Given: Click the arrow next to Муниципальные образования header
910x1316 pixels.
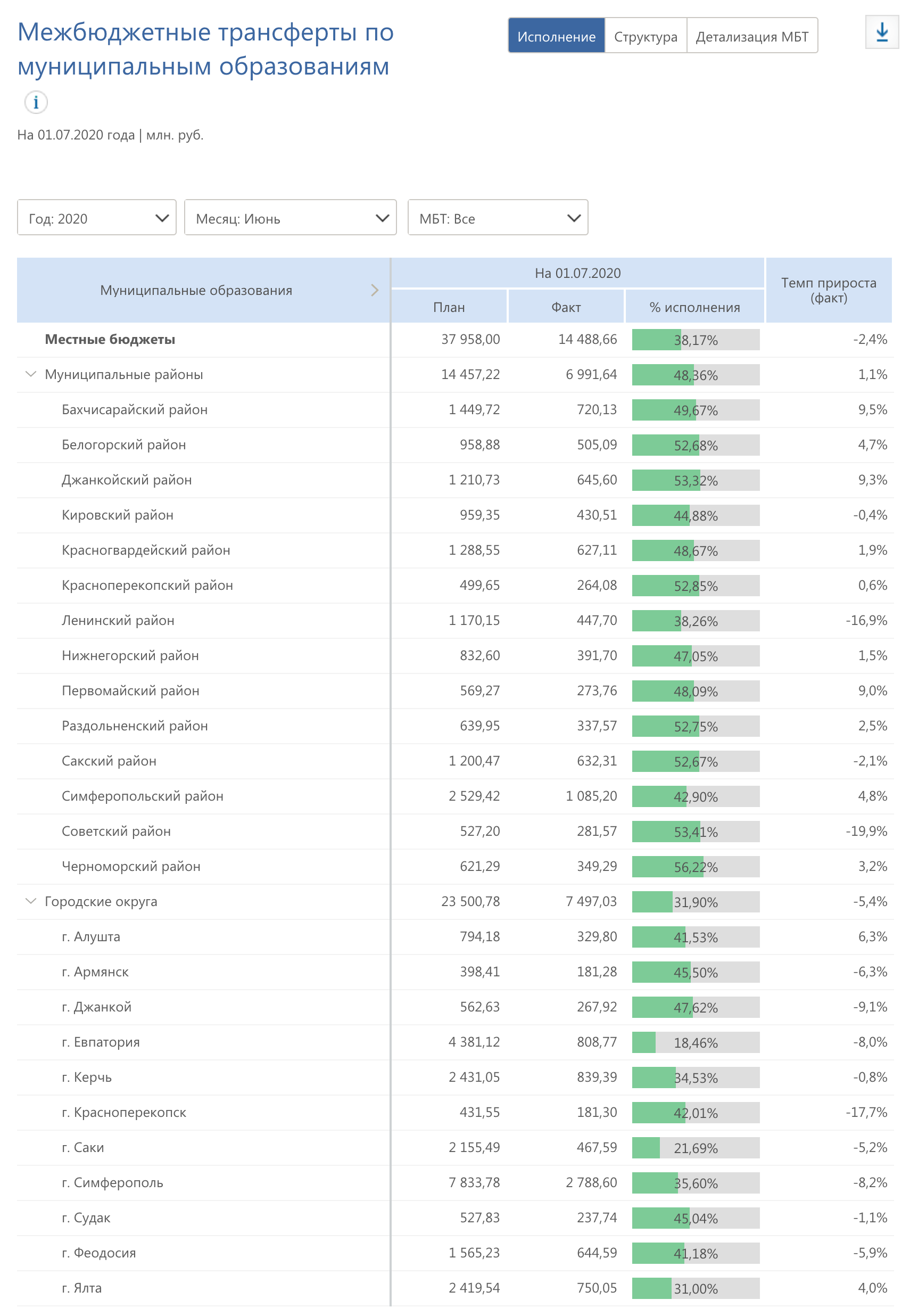Looking at the screenshot, I should 375,290.
